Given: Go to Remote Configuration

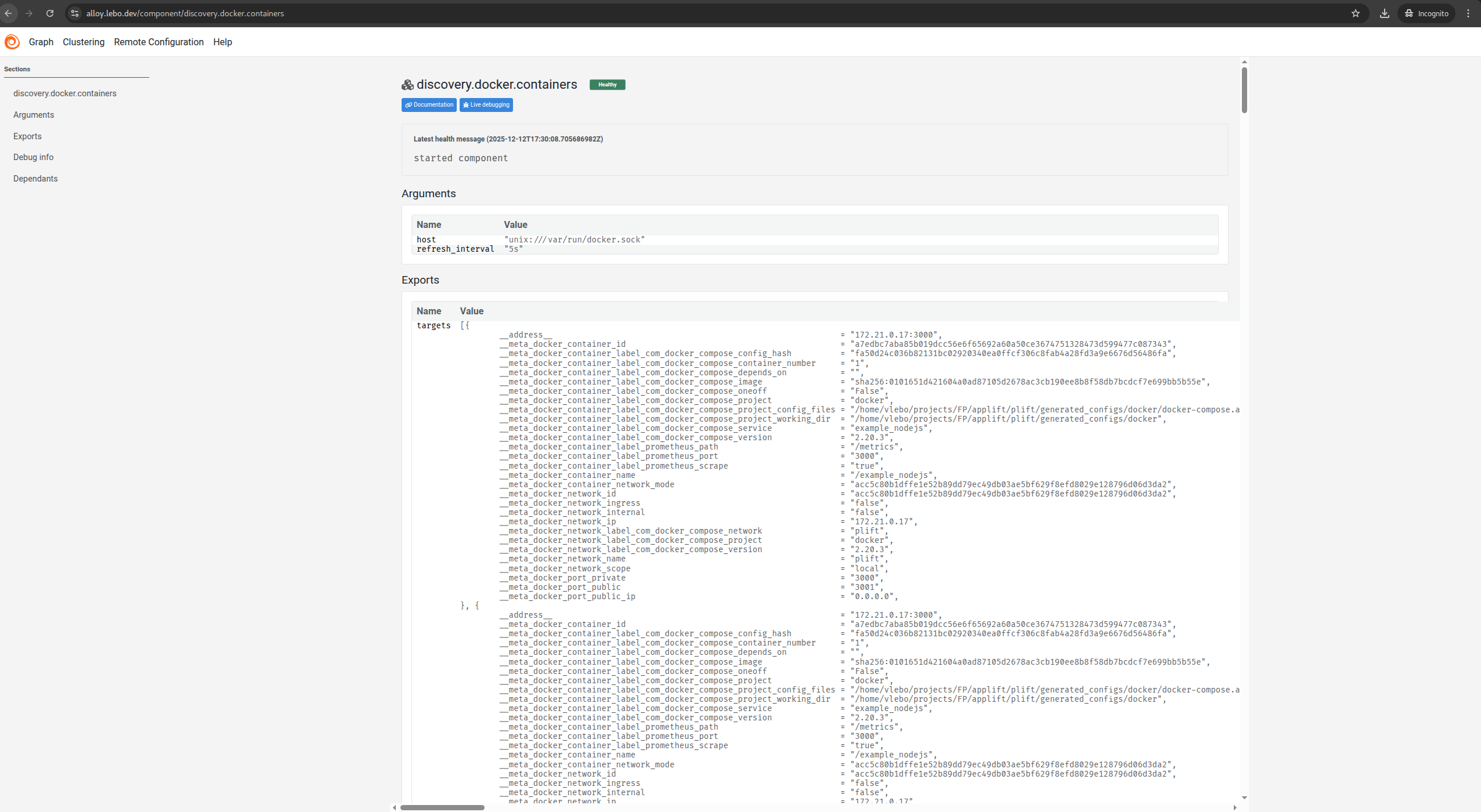Looking at the screenshot, I should click(158, 42).
